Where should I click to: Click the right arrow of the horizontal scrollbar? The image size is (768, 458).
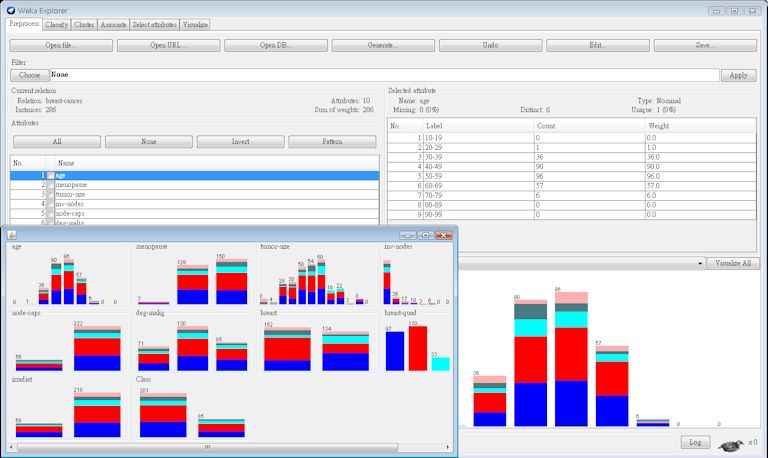coord(448,447)
